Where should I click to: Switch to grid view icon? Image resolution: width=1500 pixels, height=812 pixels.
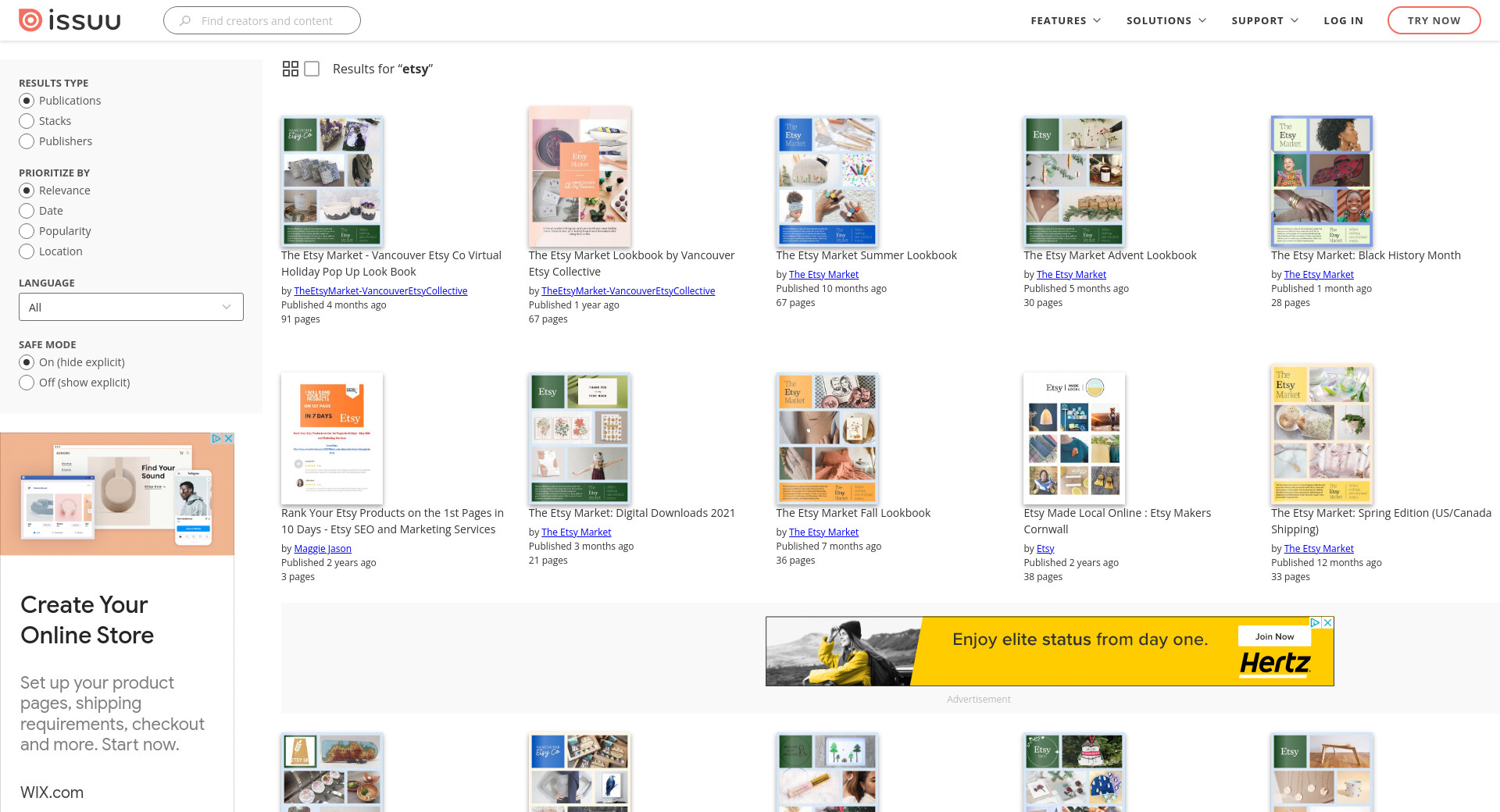(290, 69)
